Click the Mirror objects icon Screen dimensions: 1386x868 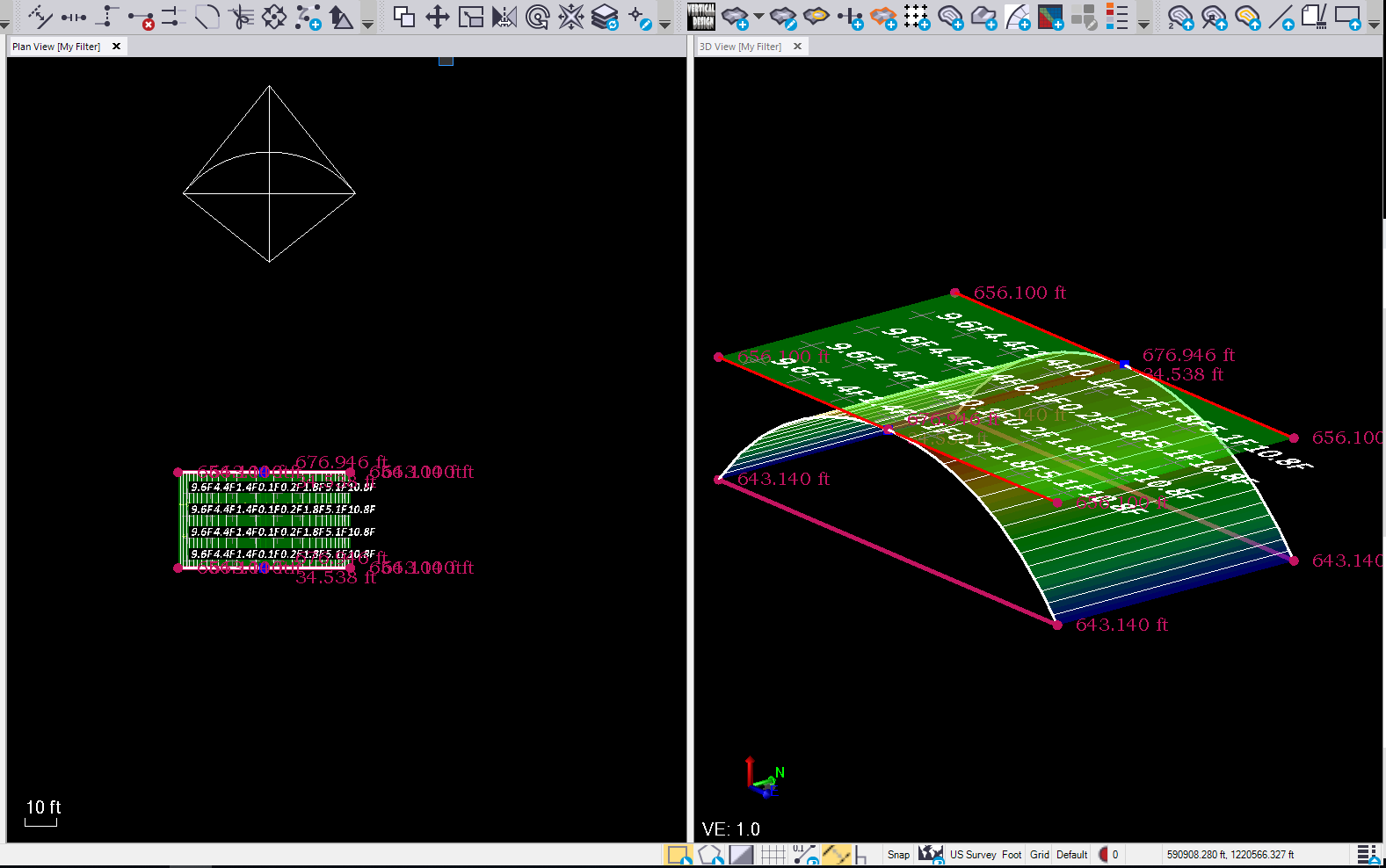pos(504,17)
